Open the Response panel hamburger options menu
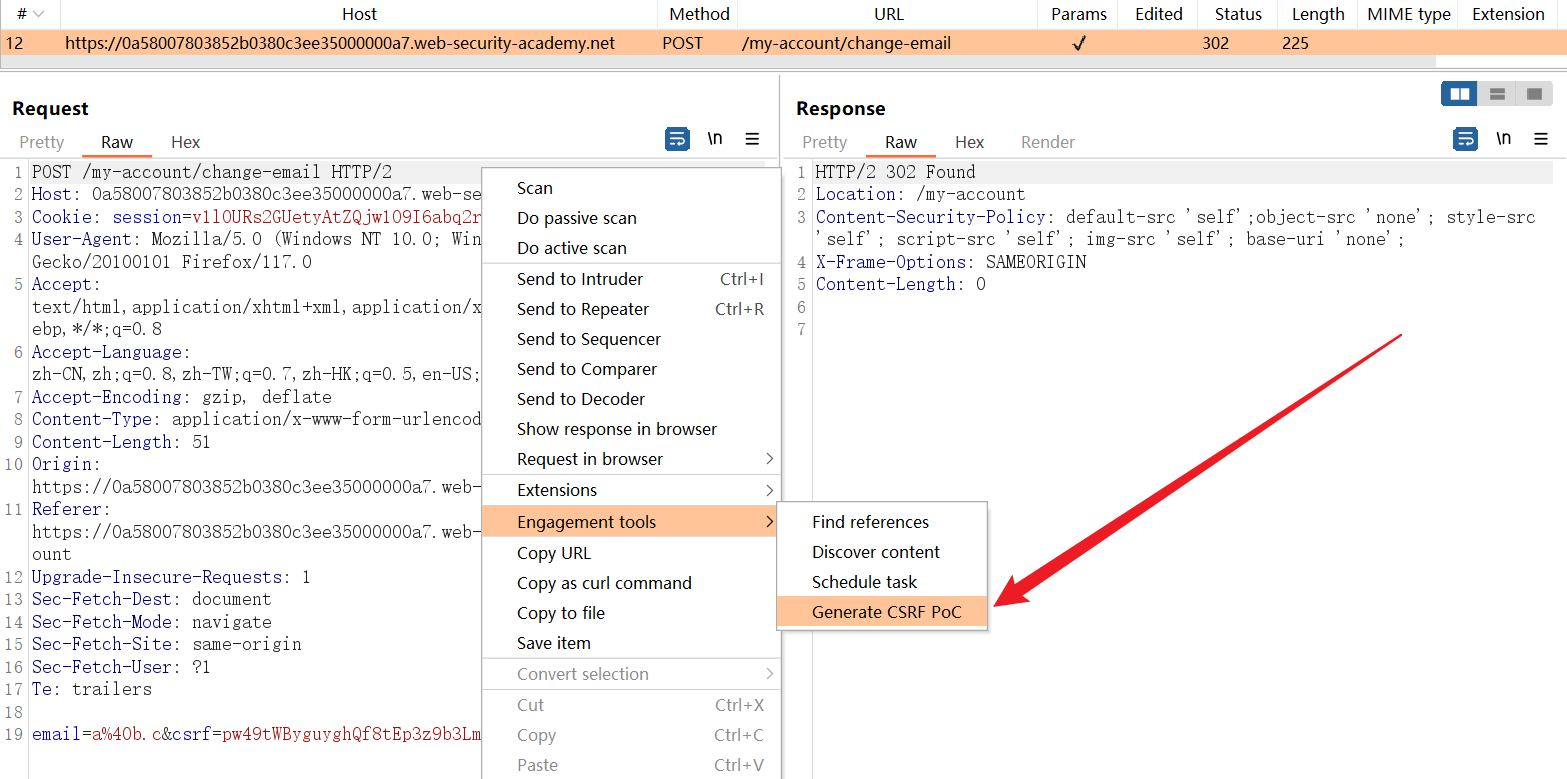Viewport: 1567px width, 779px height. pyautogui.click(x=1541, y=139)
